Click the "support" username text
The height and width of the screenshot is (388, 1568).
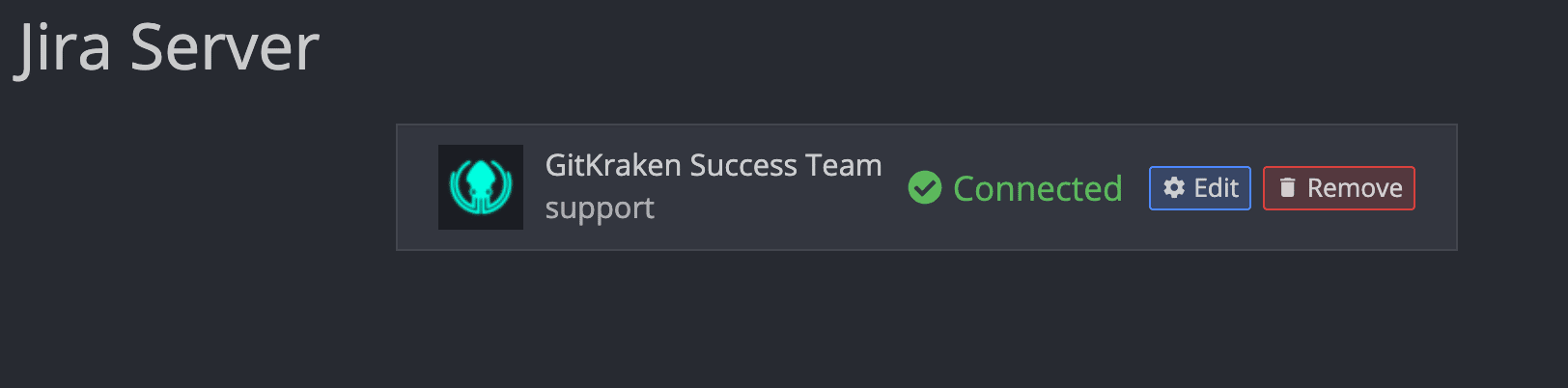click(x=599, y=208)
